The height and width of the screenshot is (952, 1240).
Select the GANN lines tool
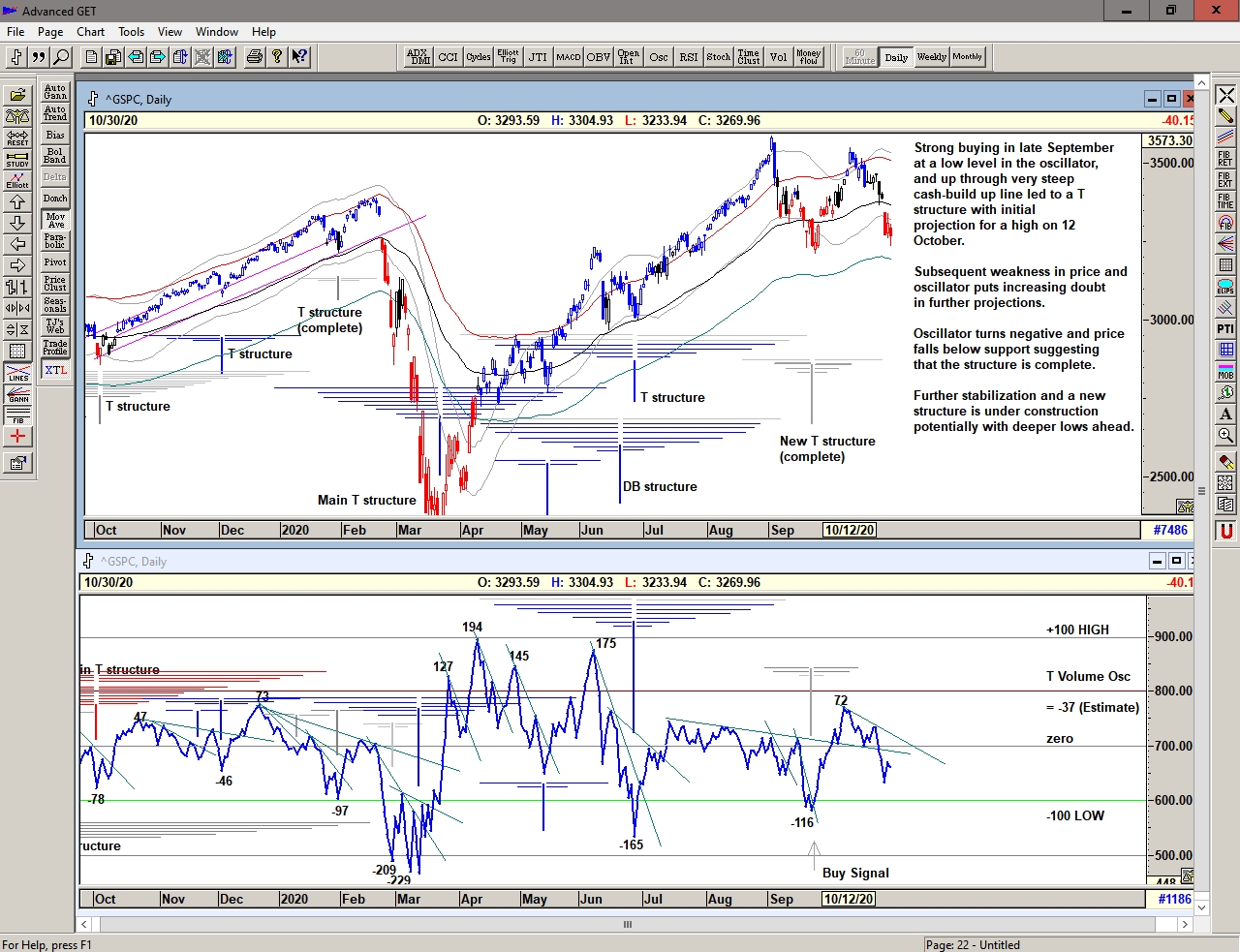click(x=17, y=394)
